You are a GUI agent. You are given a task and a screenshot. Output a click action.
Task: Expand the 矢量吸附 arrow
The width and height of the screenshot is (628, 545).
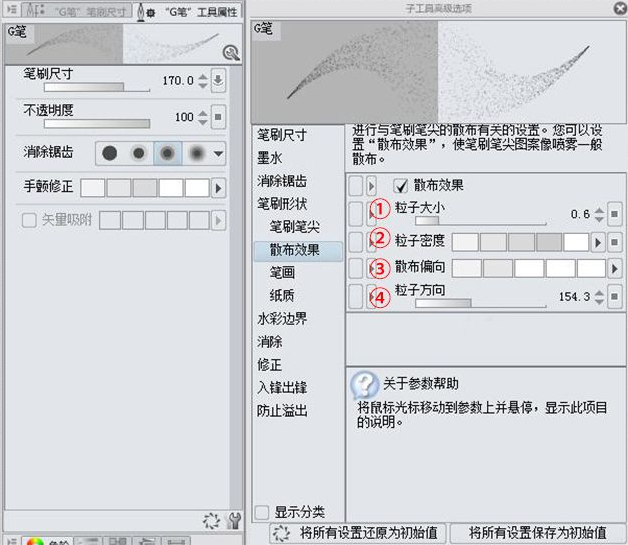pyautogui.click(x=218, y=220)
